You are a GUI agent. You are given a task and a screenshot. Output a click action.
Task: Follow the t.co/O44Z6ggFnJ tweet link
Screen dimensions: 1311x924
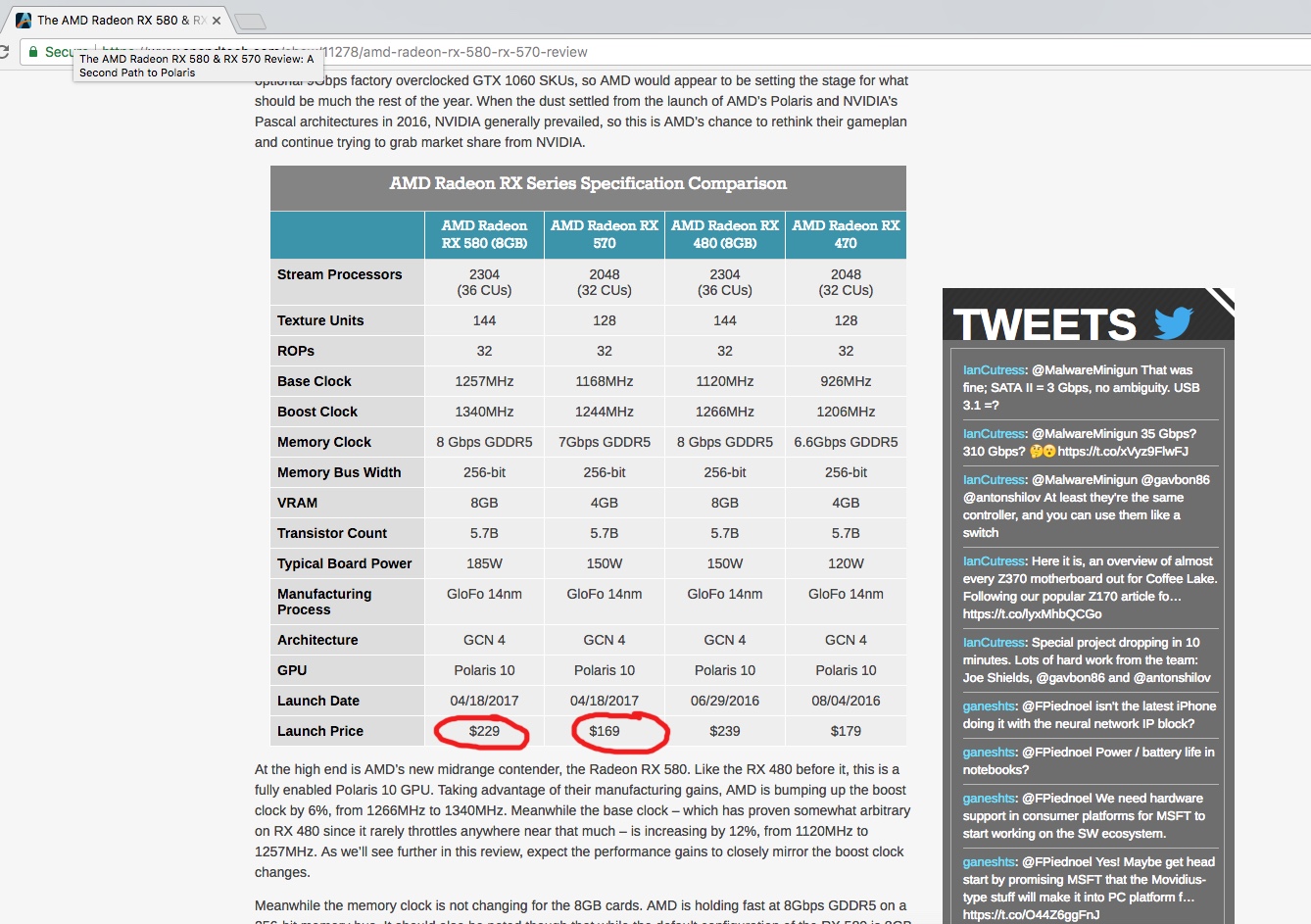coord(1032,915)
